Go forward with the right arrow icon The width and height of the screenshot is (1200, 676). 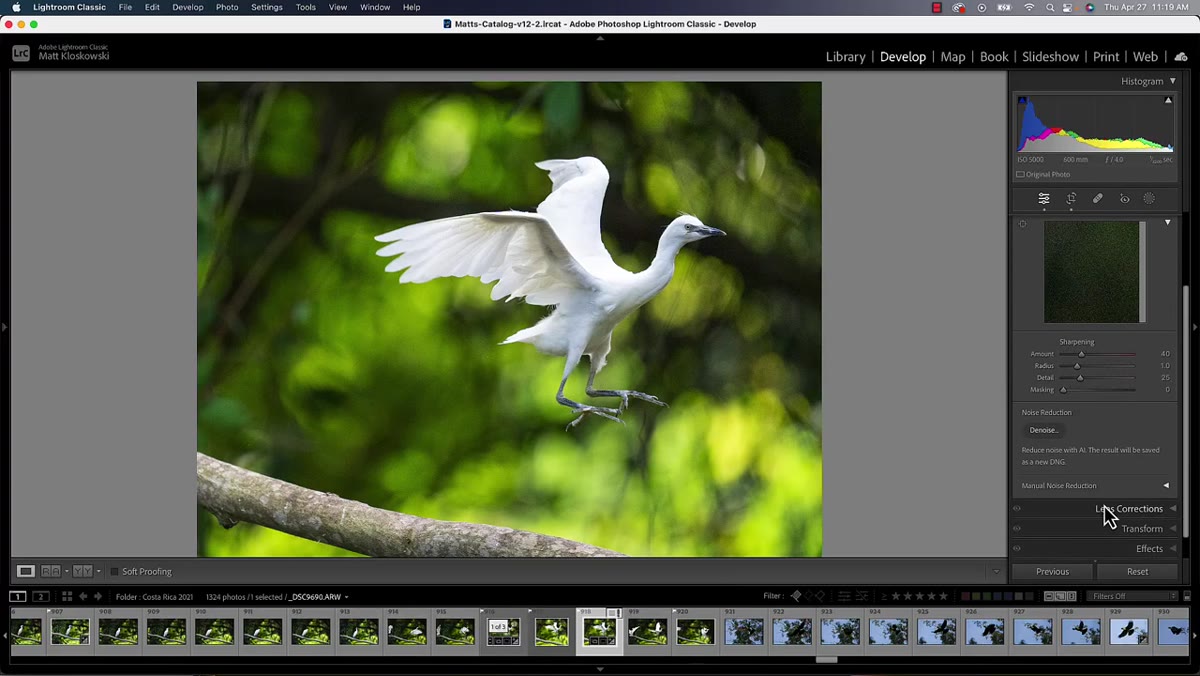[x=98, y=596]
